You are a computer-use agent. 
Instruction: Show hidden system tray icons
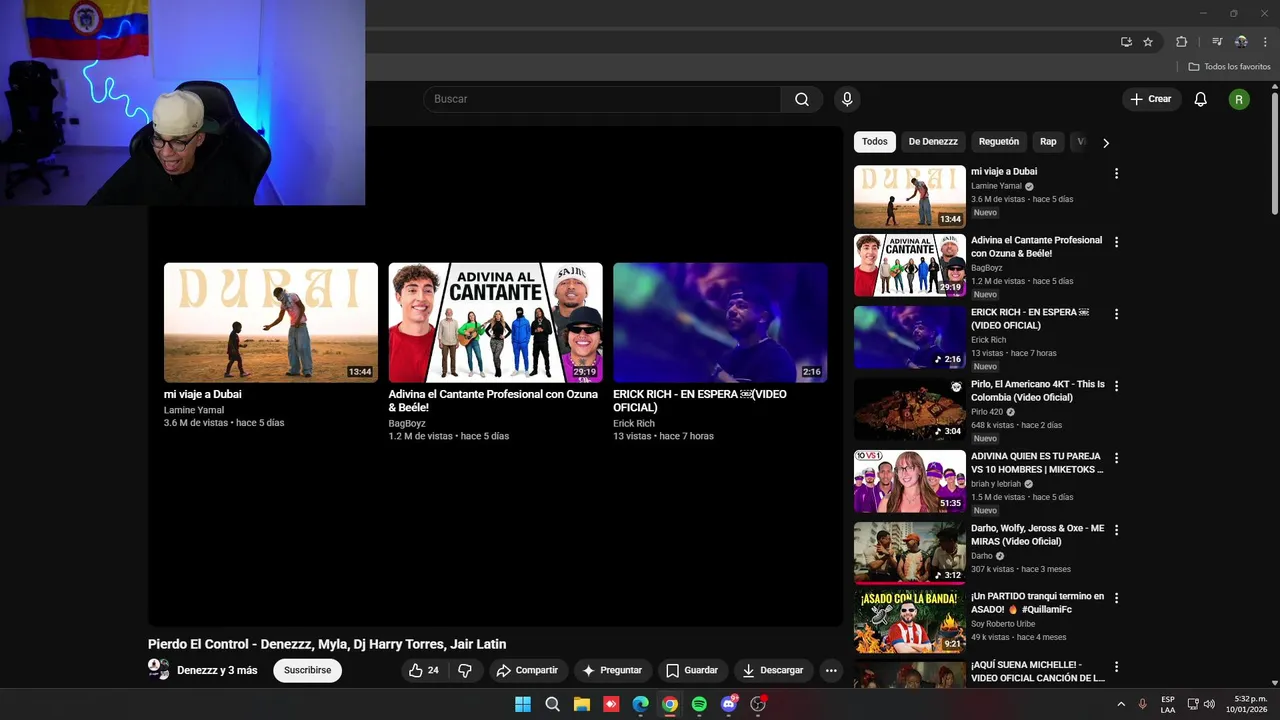coord(1120,704)
